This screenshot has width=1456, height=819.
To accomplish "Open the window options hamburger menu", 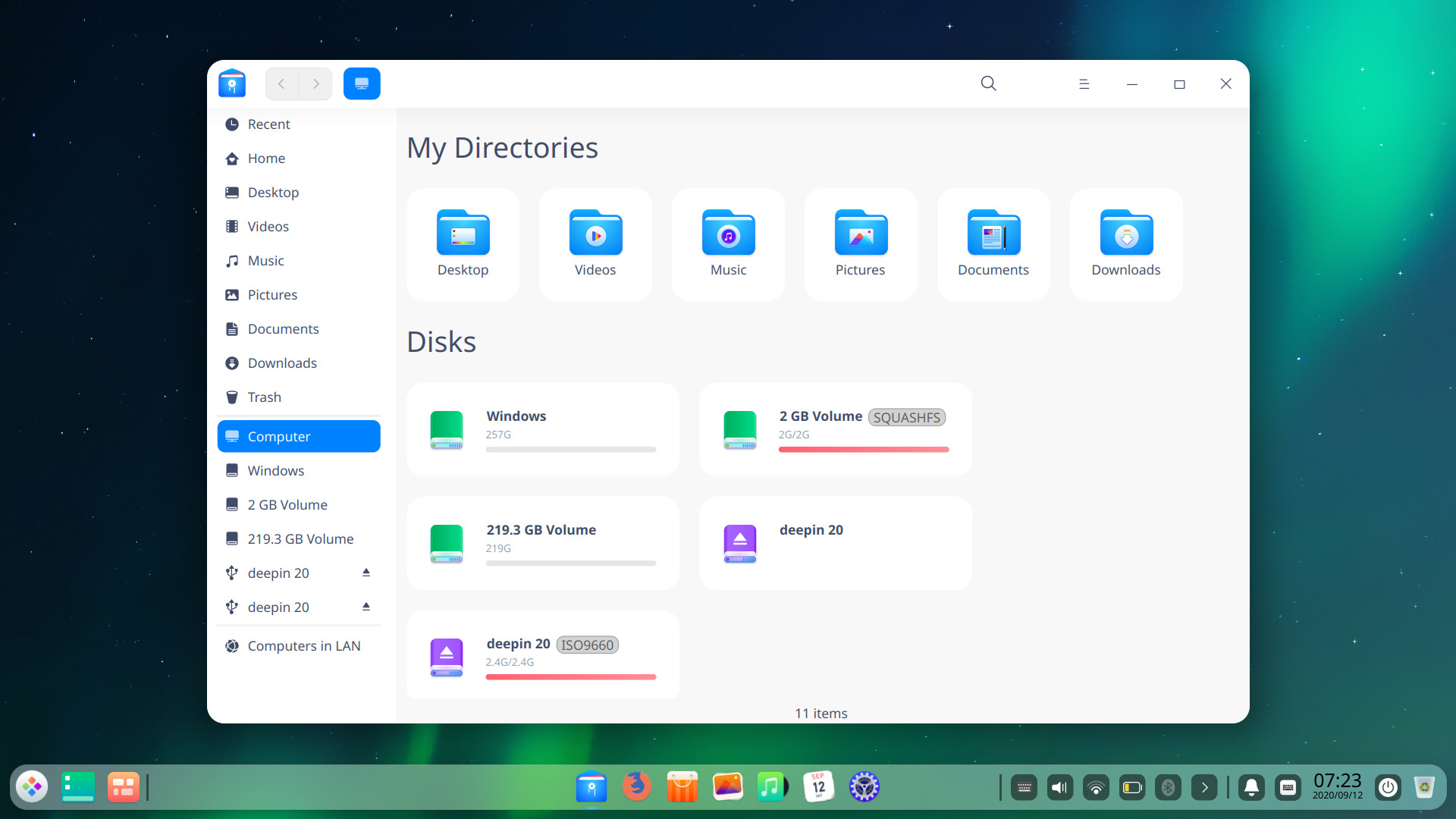I will [1084, 83].
